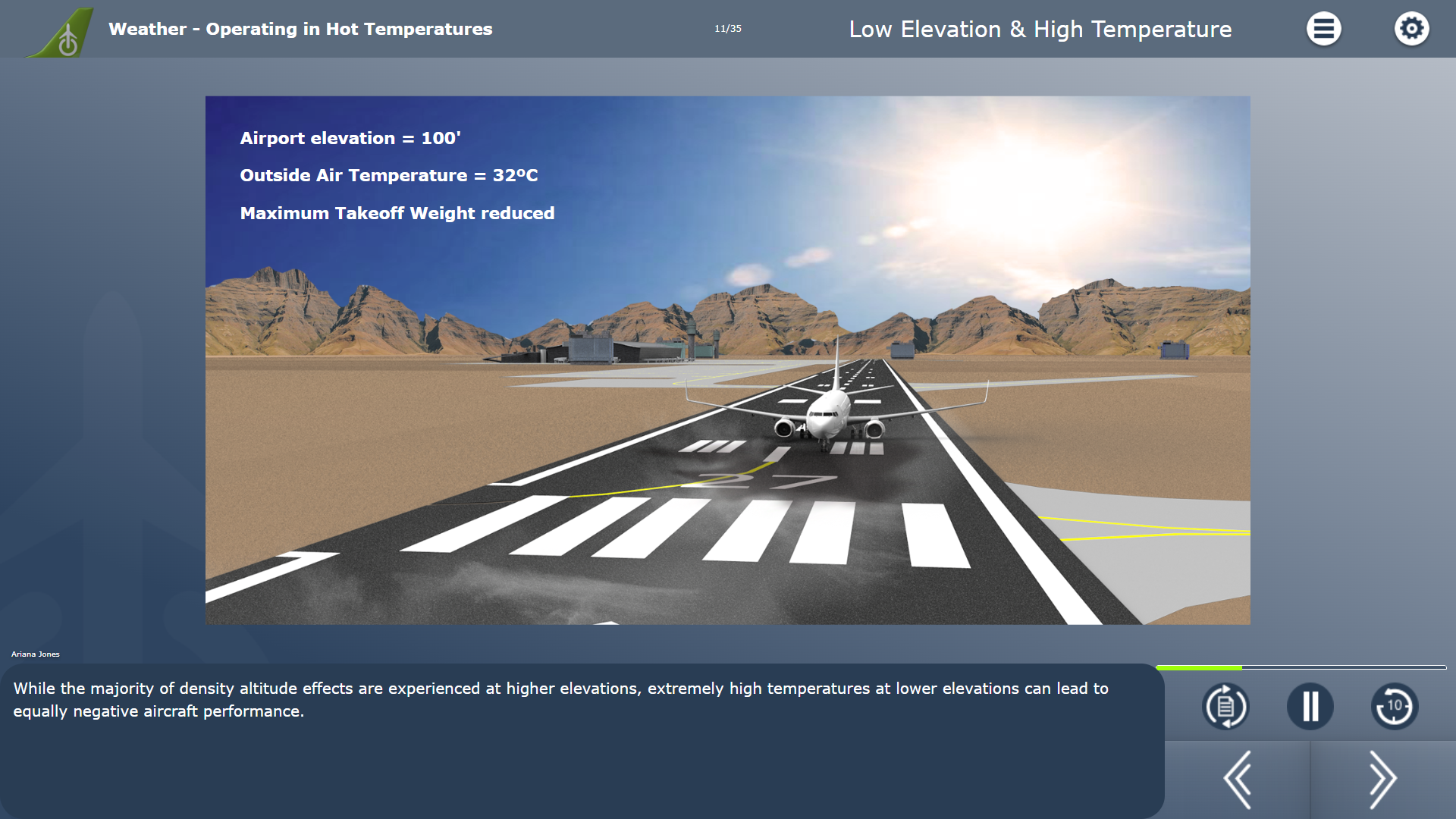Click Ariana Jones narrator name label
1456x819 pixels.
point(35,654)
